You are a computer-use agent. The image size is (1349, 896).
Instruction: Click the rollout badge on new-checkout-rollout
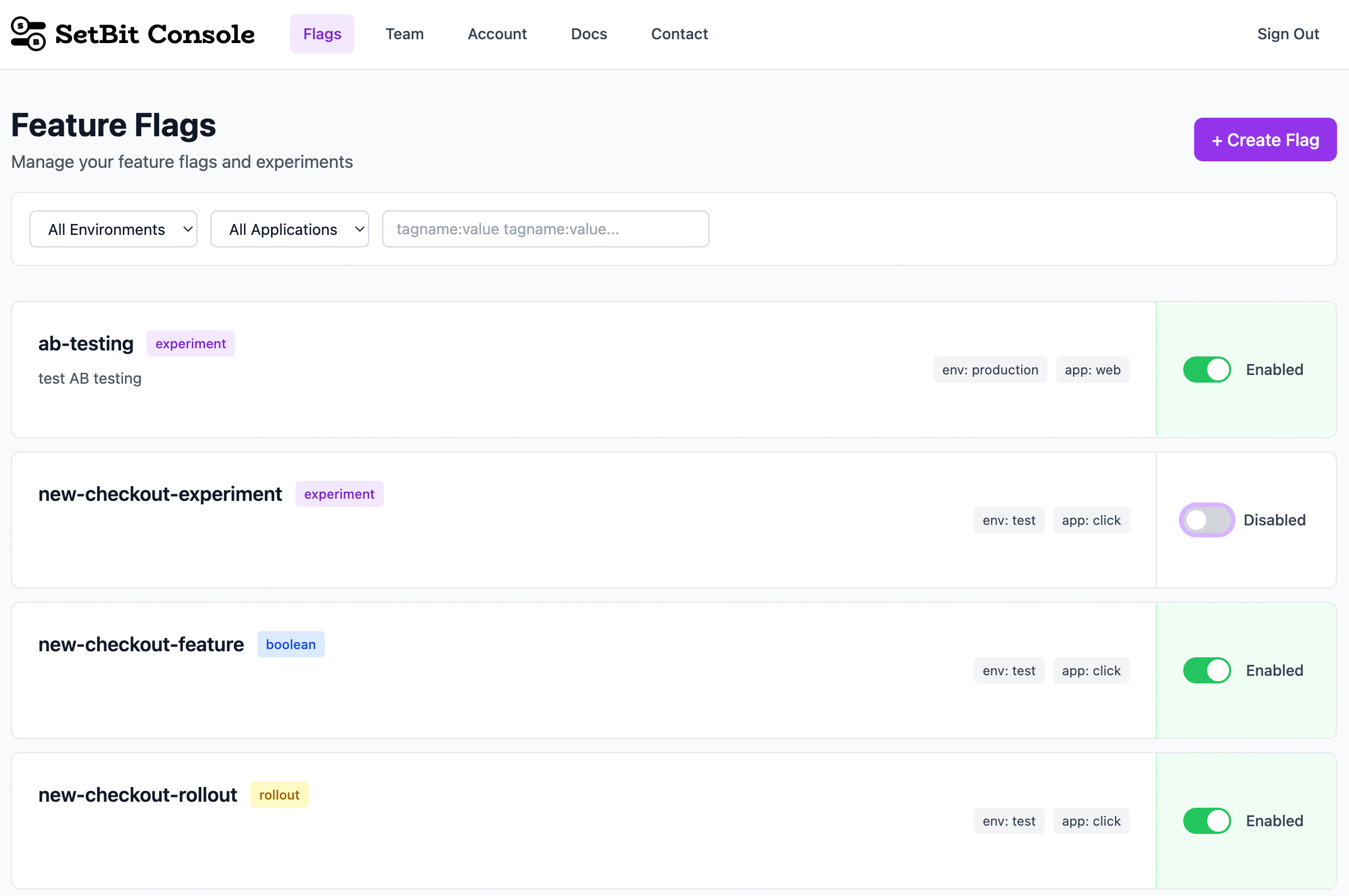[279, 794]
